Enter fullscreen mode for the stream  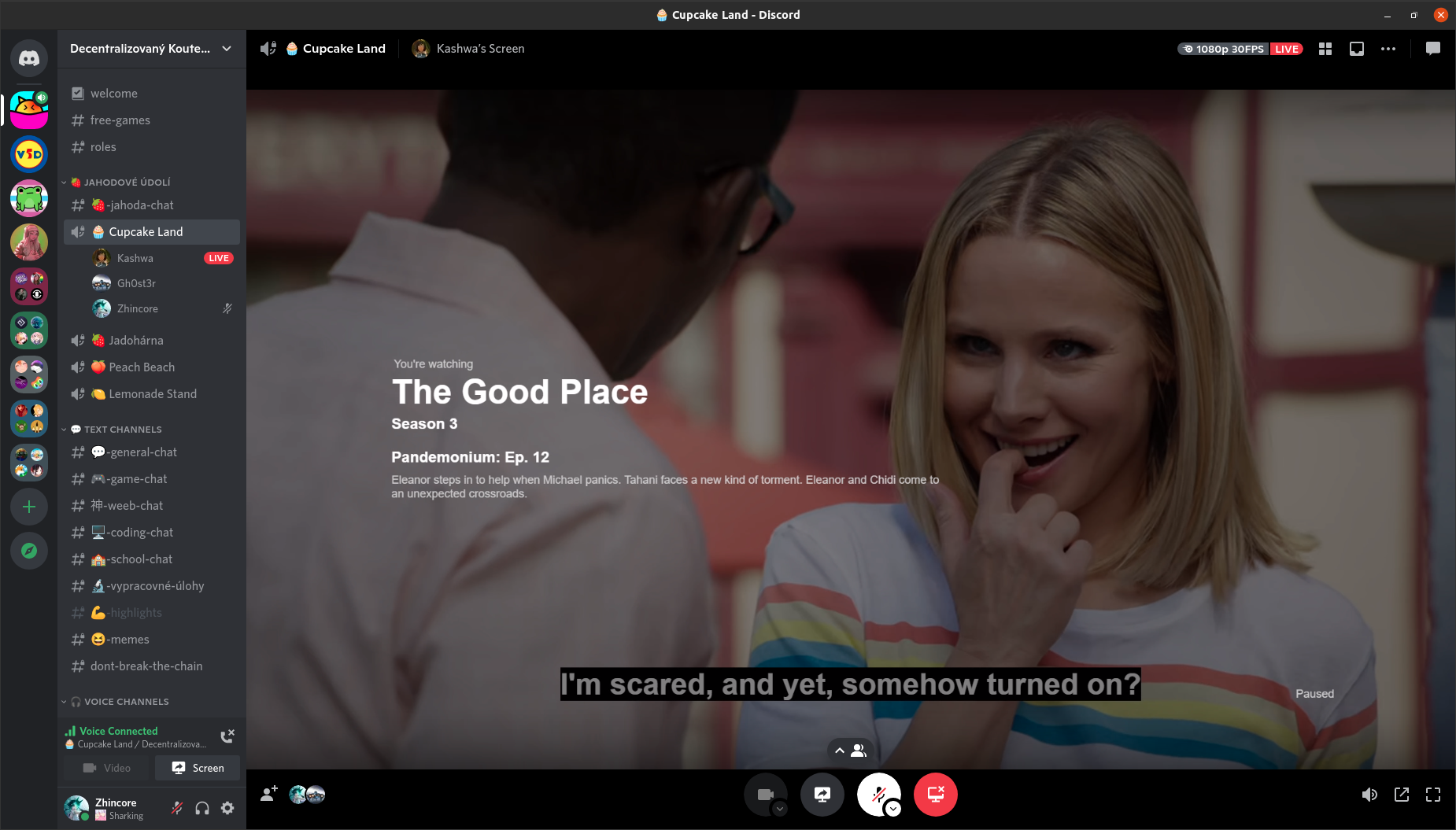[1433, 795]
